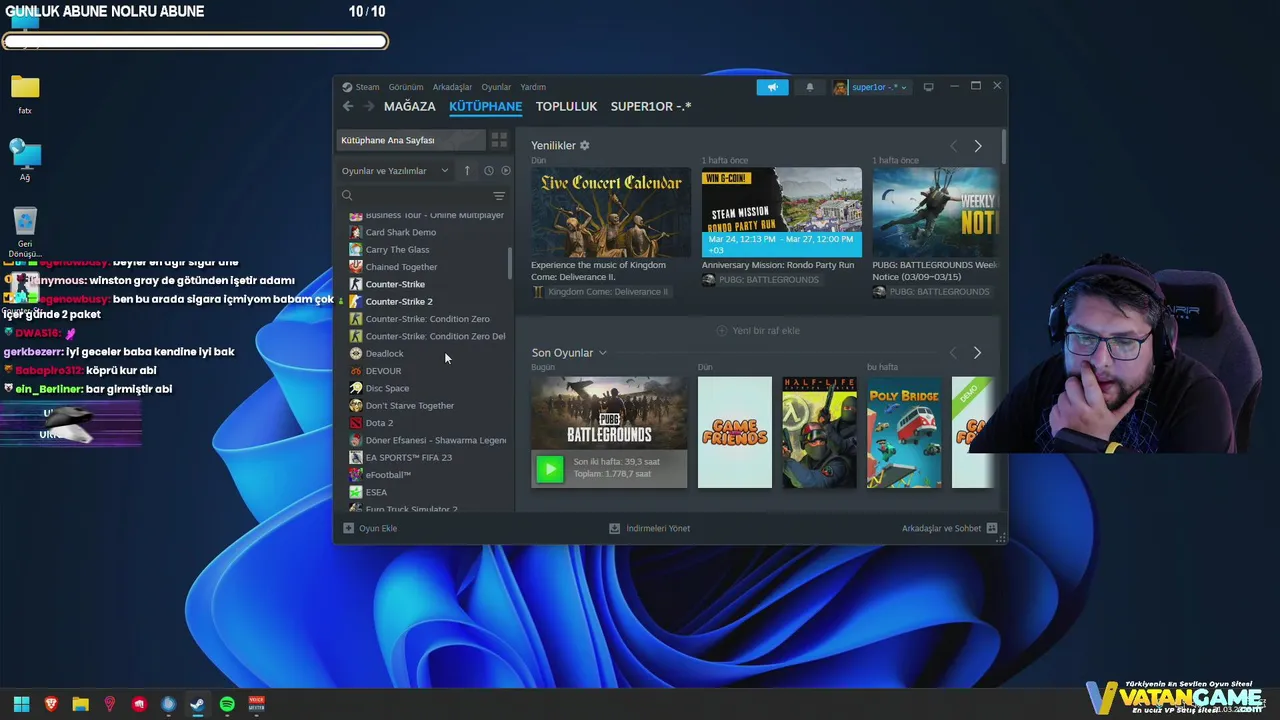The image size is (1280, 720).
Task: Open the Görünüm menu
Action: (406, 87)
